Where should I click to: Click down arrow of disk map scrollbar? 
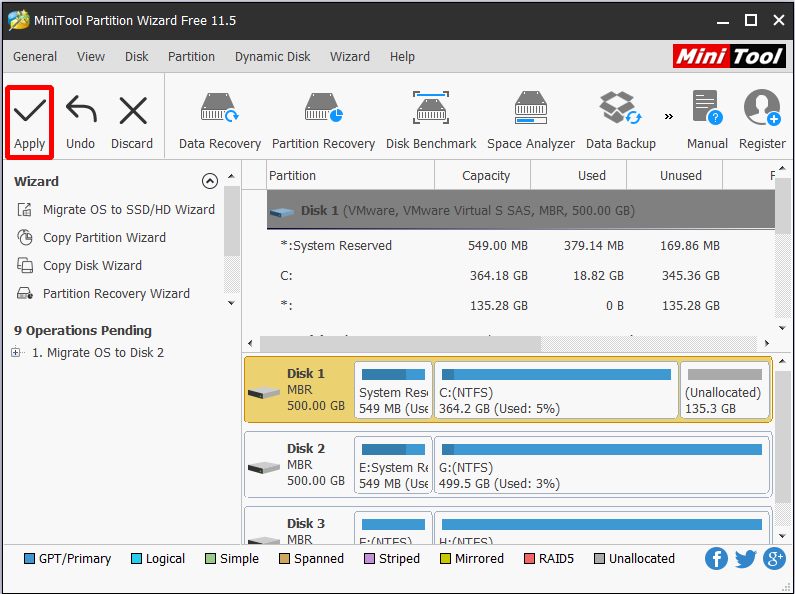tap(782, 536)
